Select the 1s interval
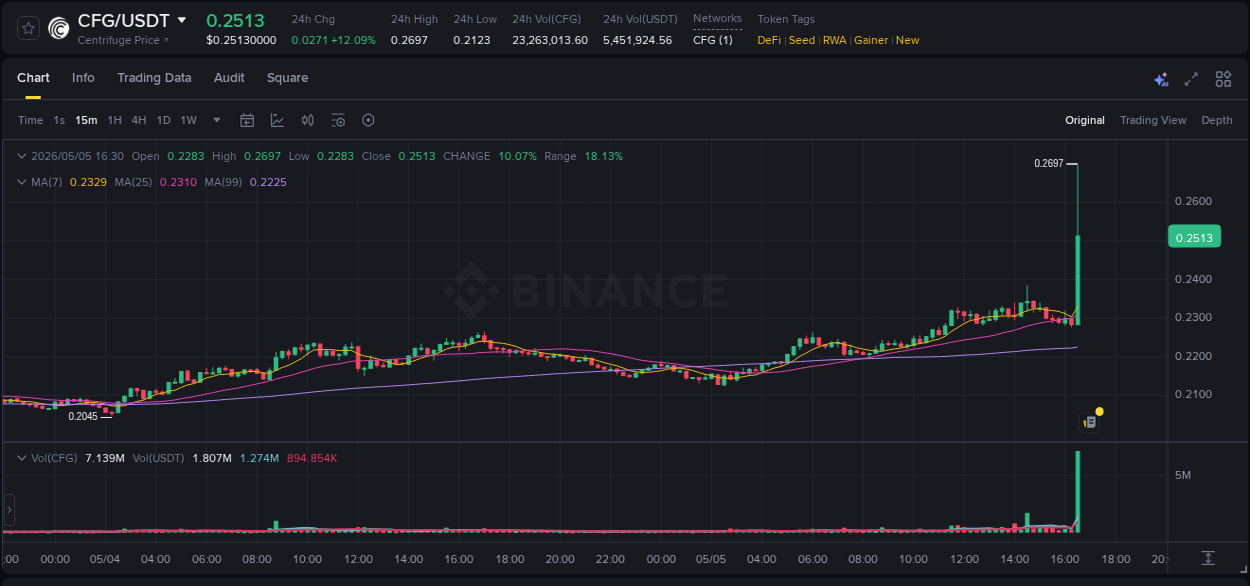 pyautogui.click(x=59, y=120)
